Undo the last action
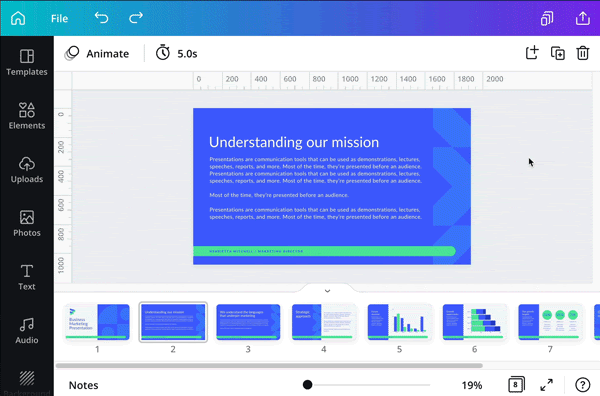 tap(101, 18)
